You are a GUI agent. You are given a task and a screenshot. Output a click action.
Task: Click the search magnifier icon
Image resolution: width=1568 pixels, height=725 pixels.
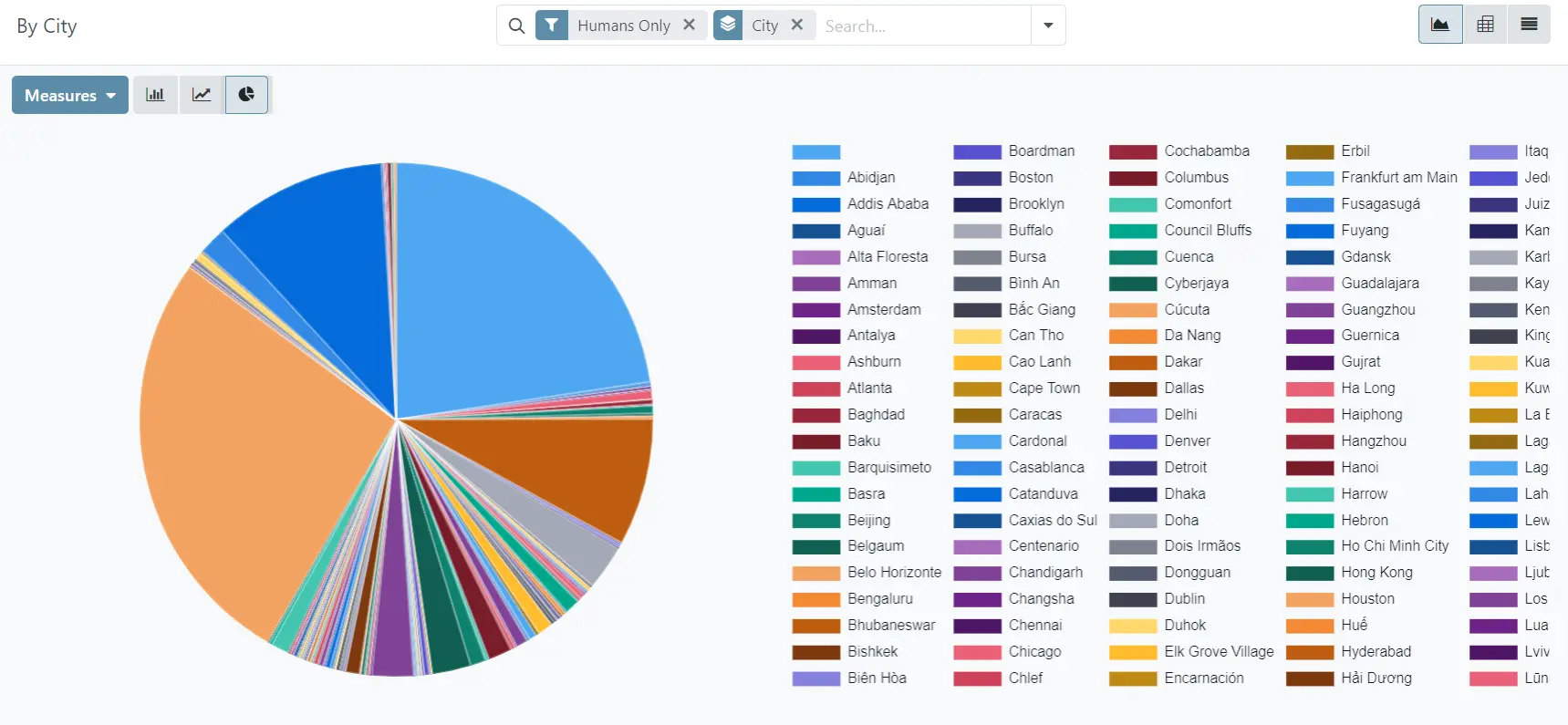pyautogui.click(x=516, y=26)
